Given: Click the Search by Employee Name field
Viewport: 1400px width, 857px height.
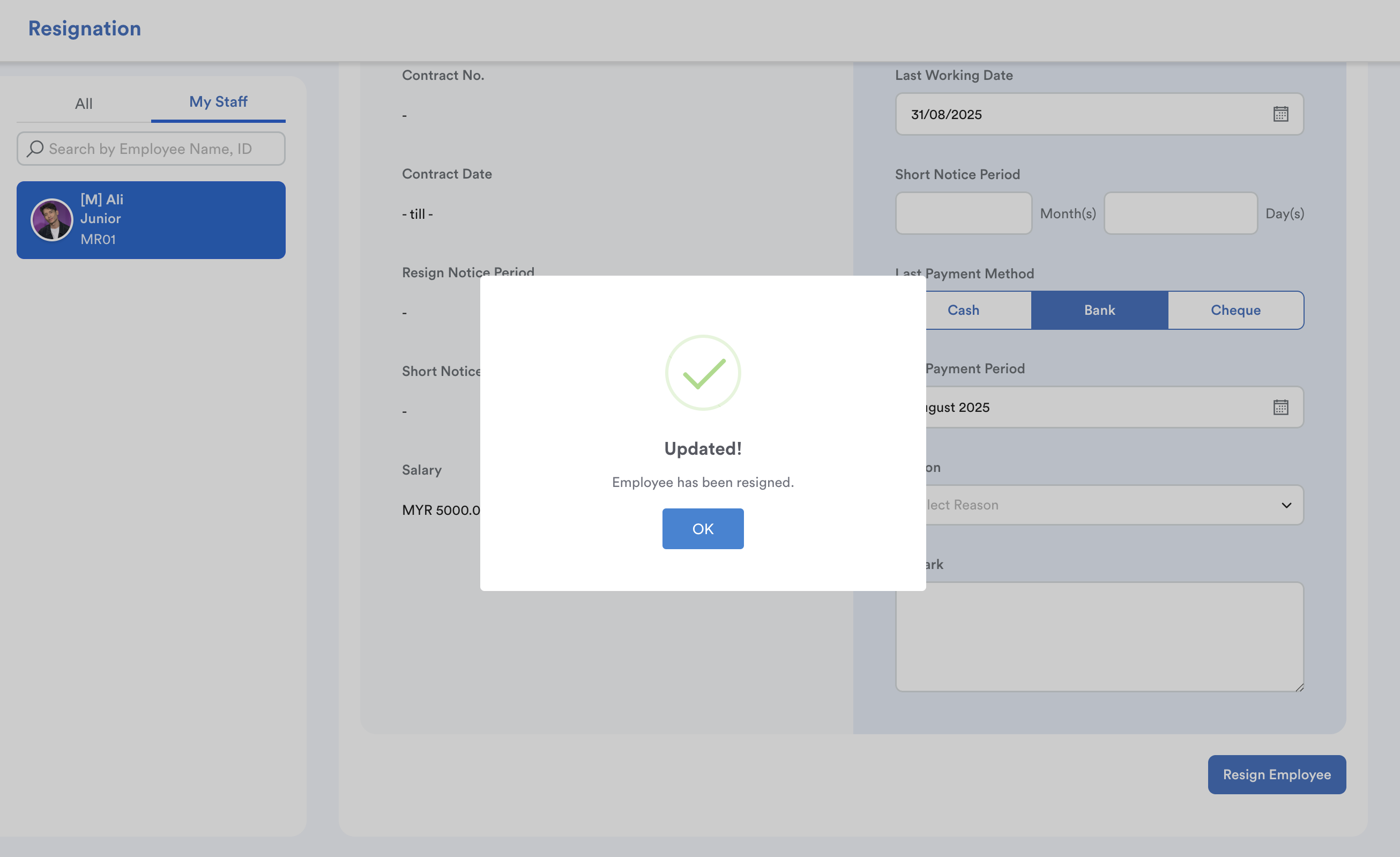Looking at the screenshot, I should tap(159, 149).
